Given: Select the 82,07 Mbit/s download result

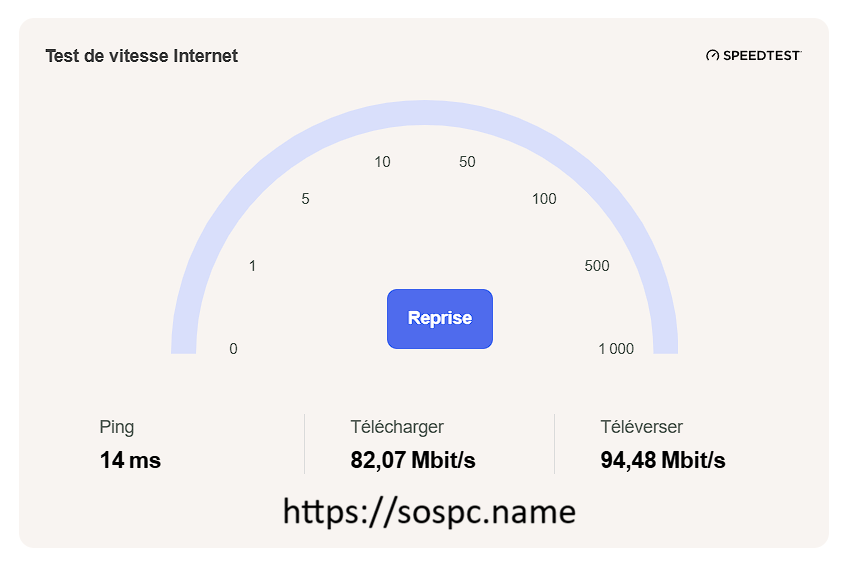Looking at the screenshot, I should (413, 460).
